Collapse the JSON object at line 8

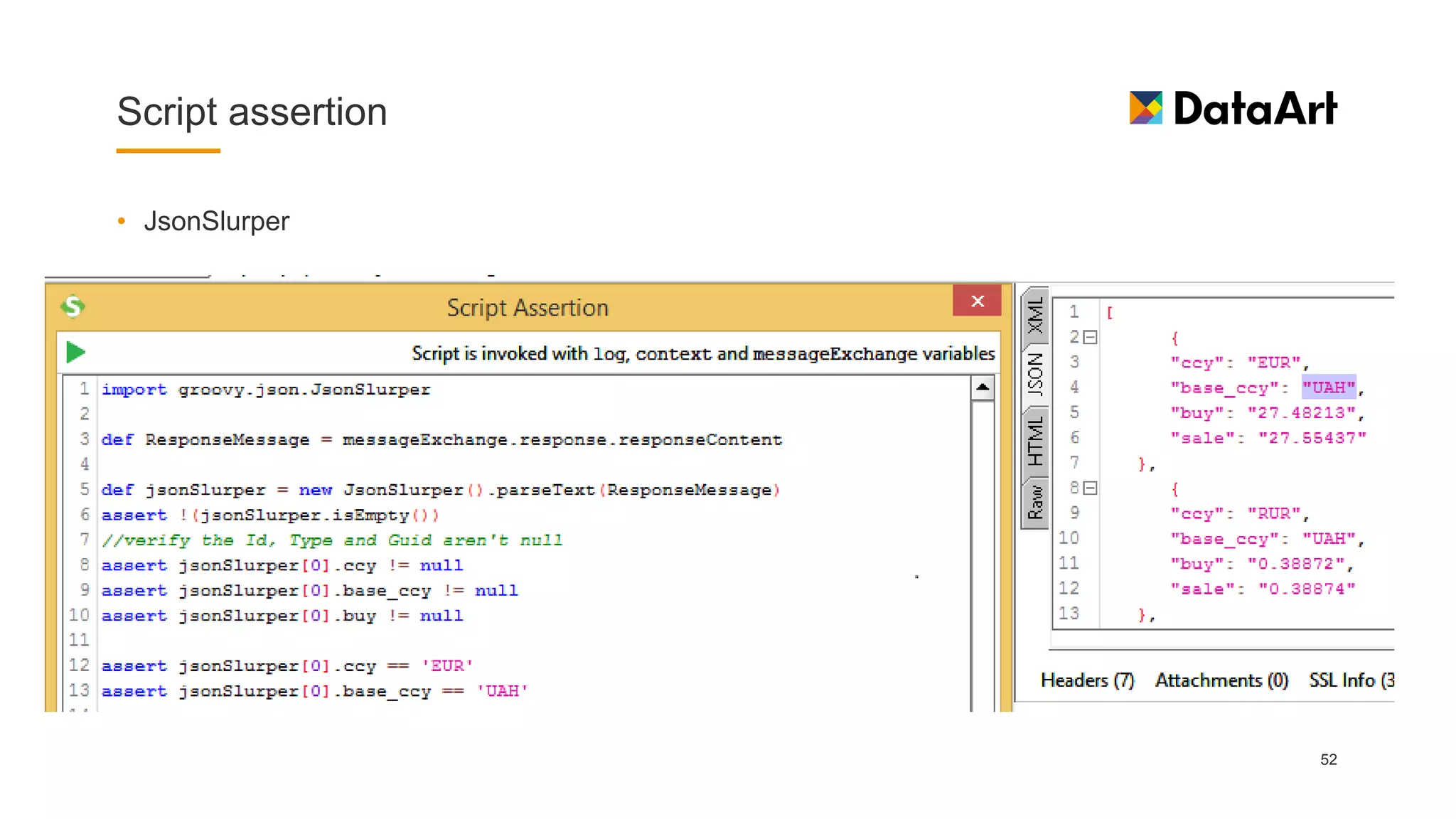coord(1091,488)
